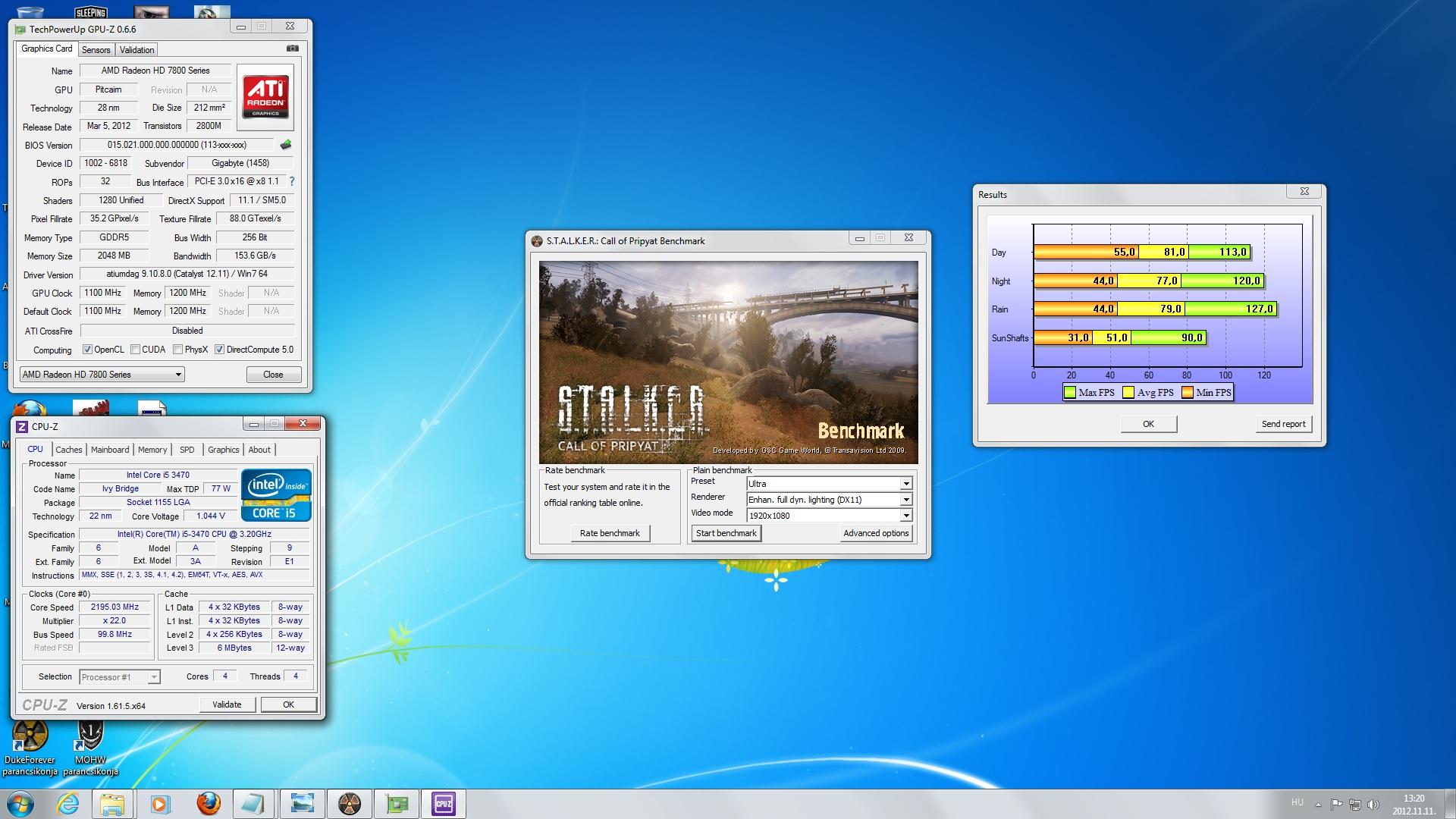Open the About tab in CPU-Z

pyautogui.click(x=259, y=450)
